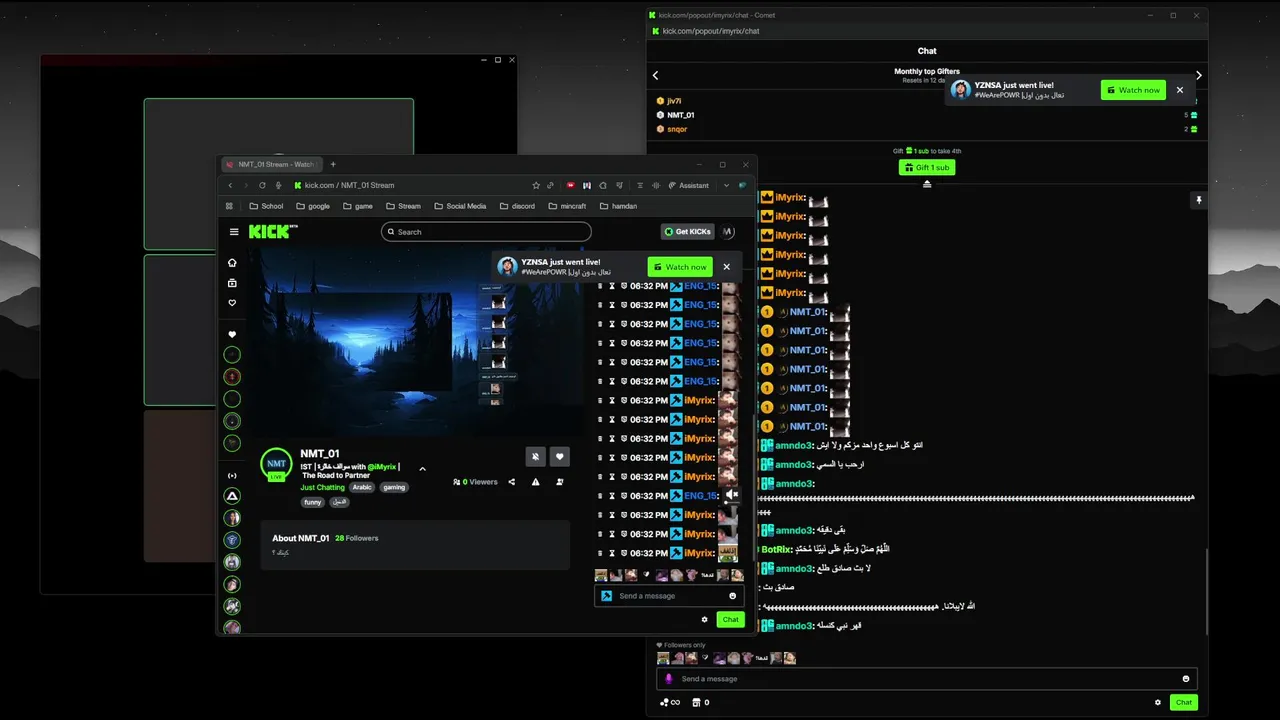Mute notifications with the crossed-bell button for NMT_01

pos(535,457)
